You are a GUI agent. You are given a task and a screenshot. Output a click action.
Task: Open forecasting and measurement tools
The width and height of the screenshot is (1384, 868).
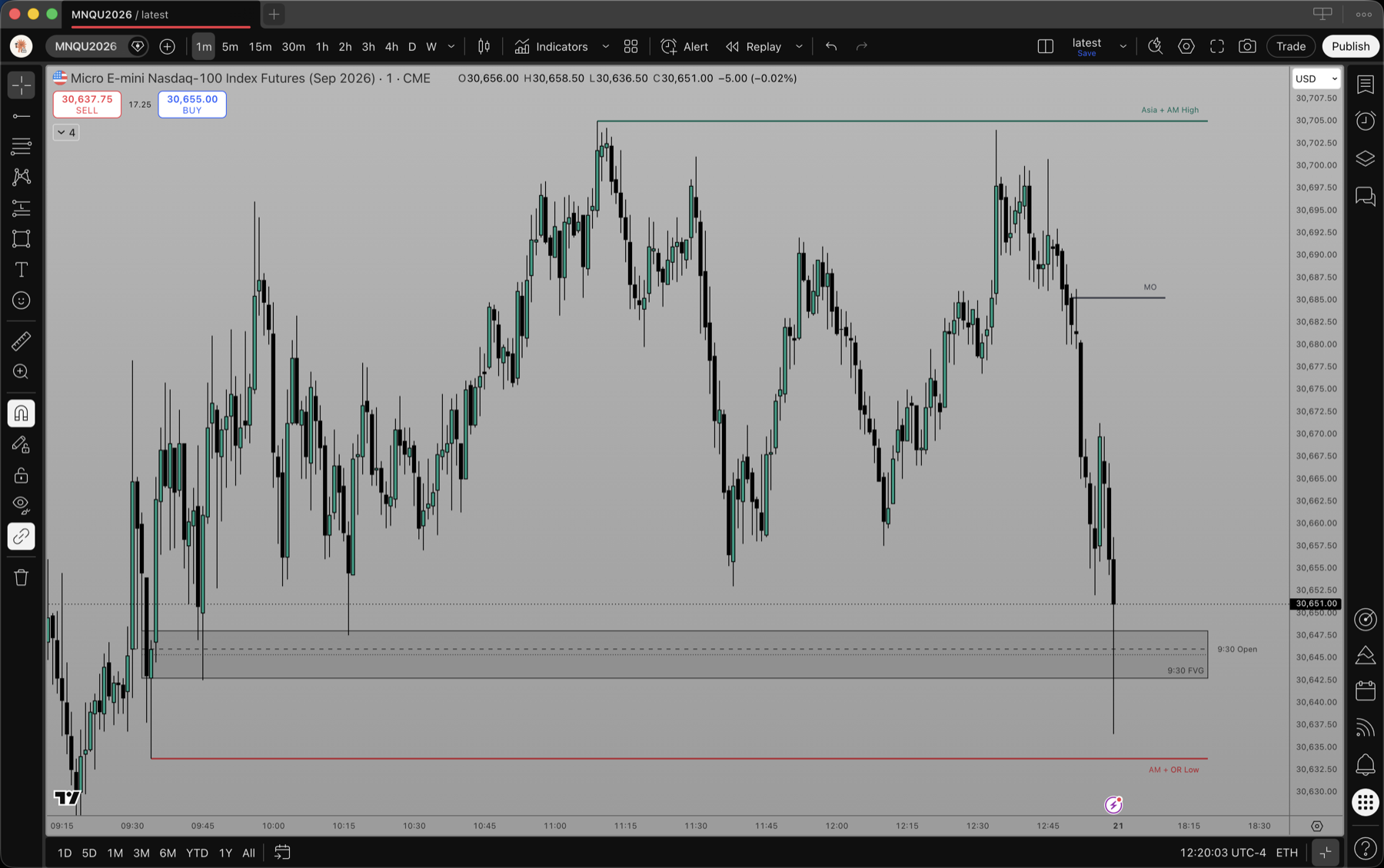tap(22, 208)
